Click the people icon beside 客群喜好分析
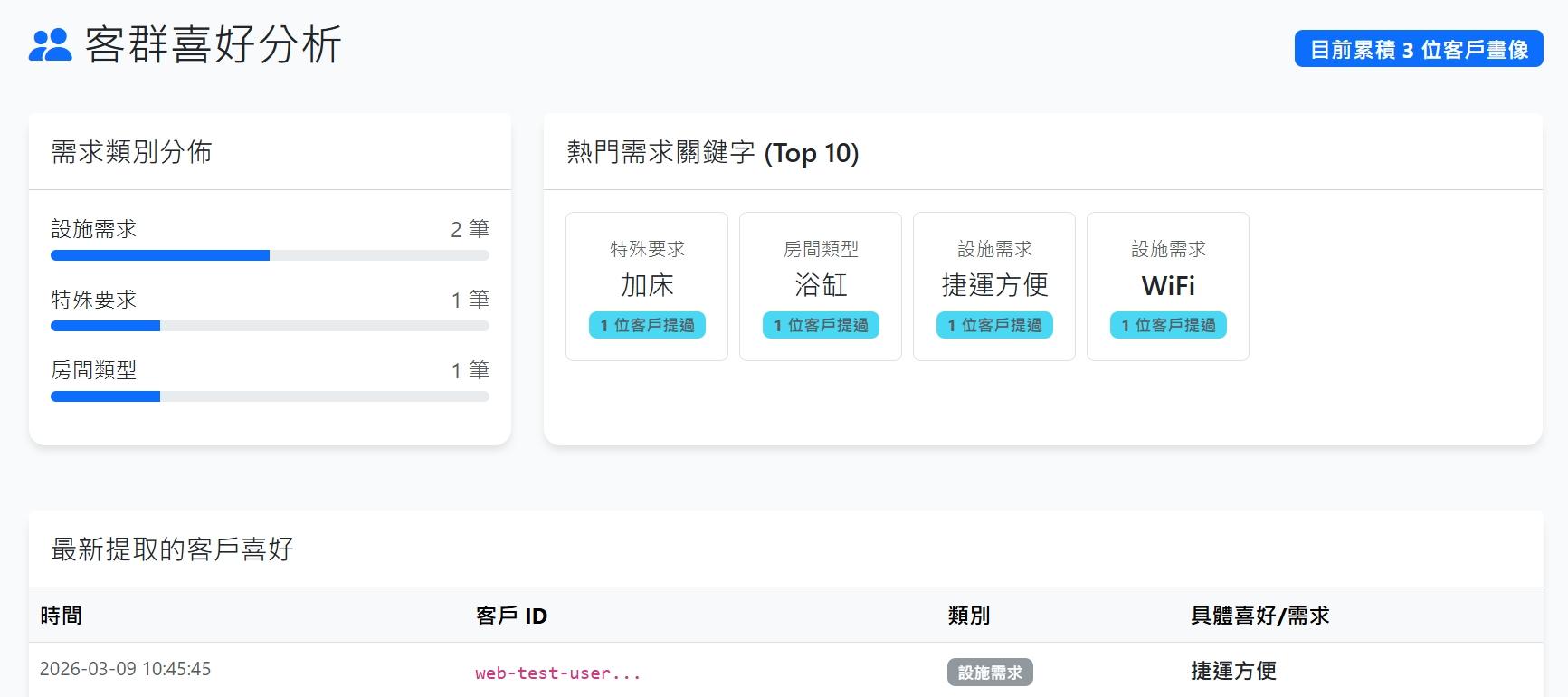 (x=50, y=45)
